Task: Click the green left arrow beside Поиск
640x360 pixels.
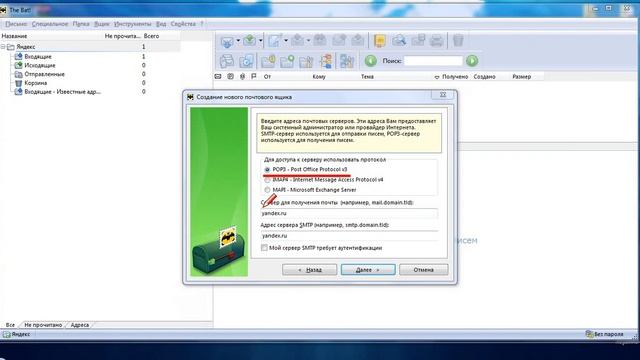Action: click(x=371, y=61)
